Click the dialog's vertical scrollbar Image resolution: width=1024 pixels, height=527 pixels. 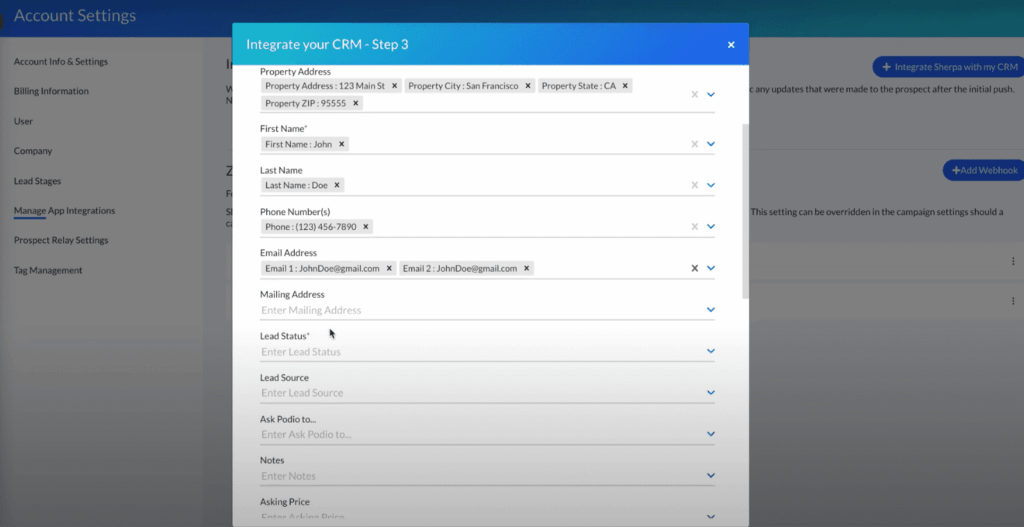tap(746, 211)
